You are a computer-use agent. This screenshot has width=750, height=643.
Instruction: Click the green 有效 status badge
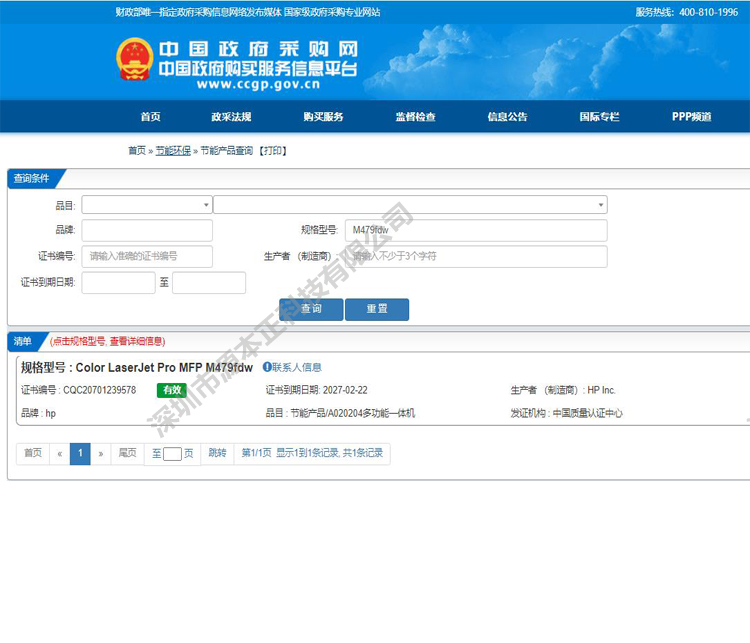click(x=172, y=390)
